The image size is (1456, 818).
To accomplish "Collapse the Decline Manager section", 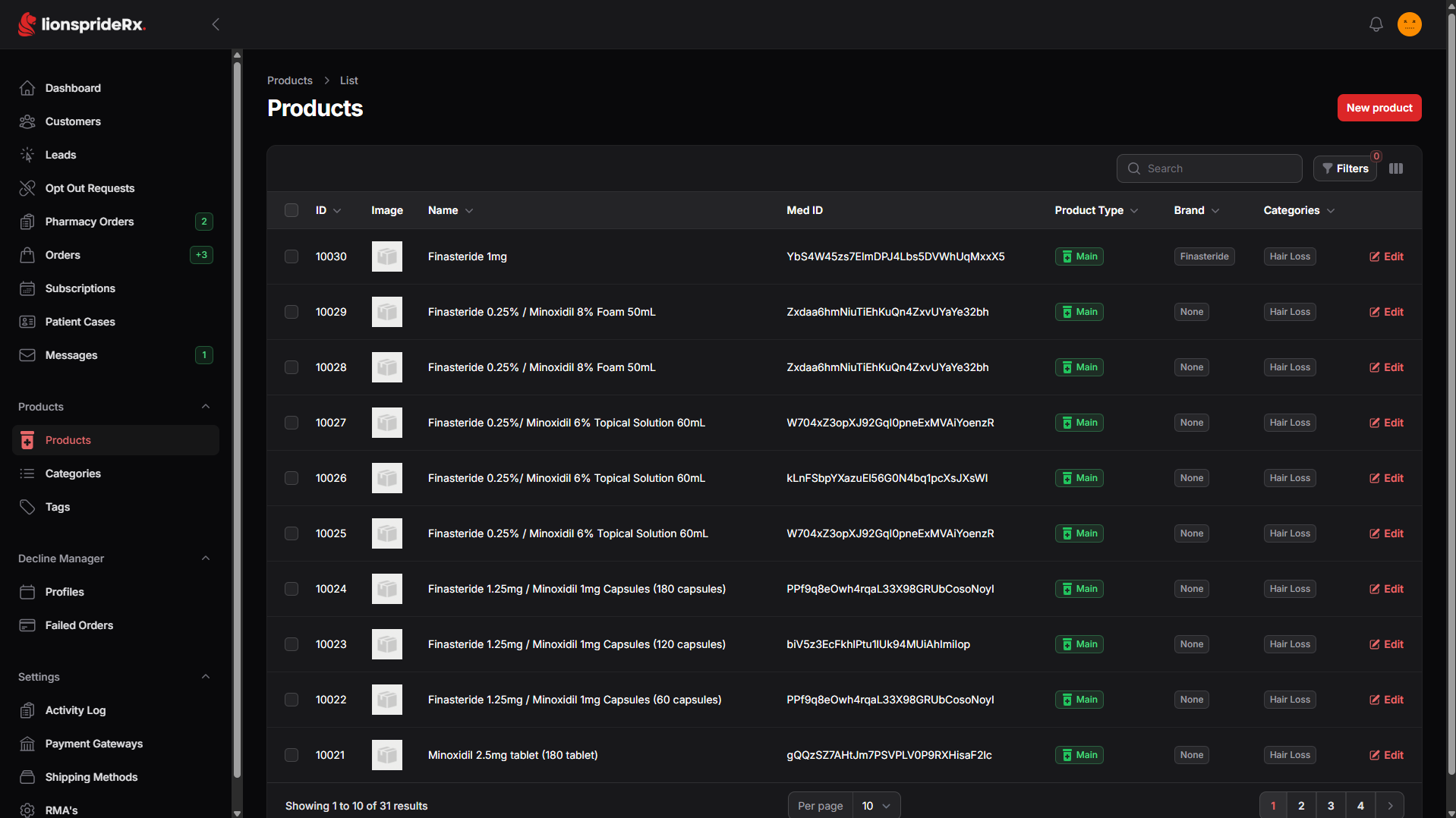I will point(206,558).
